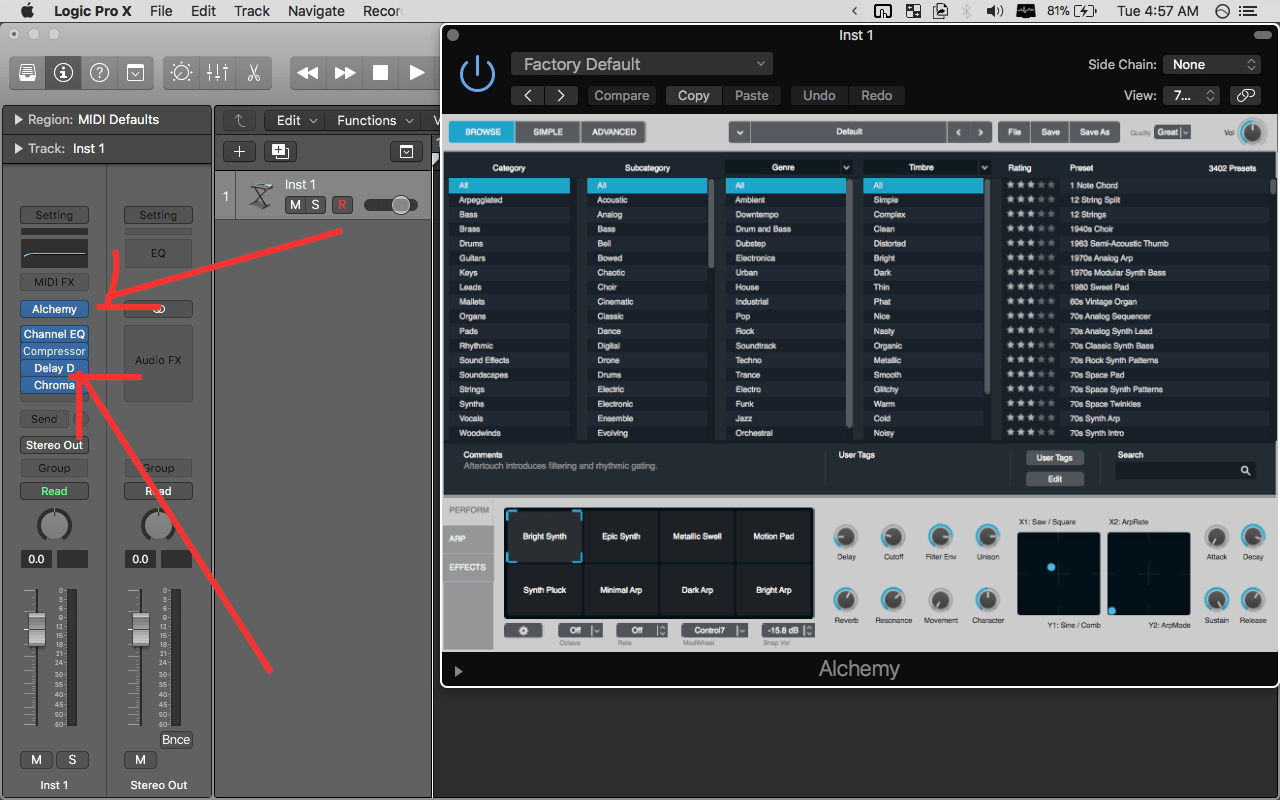
Task: Switch to the ADVANCED tab in Alchemy
Action: (614, 132)
